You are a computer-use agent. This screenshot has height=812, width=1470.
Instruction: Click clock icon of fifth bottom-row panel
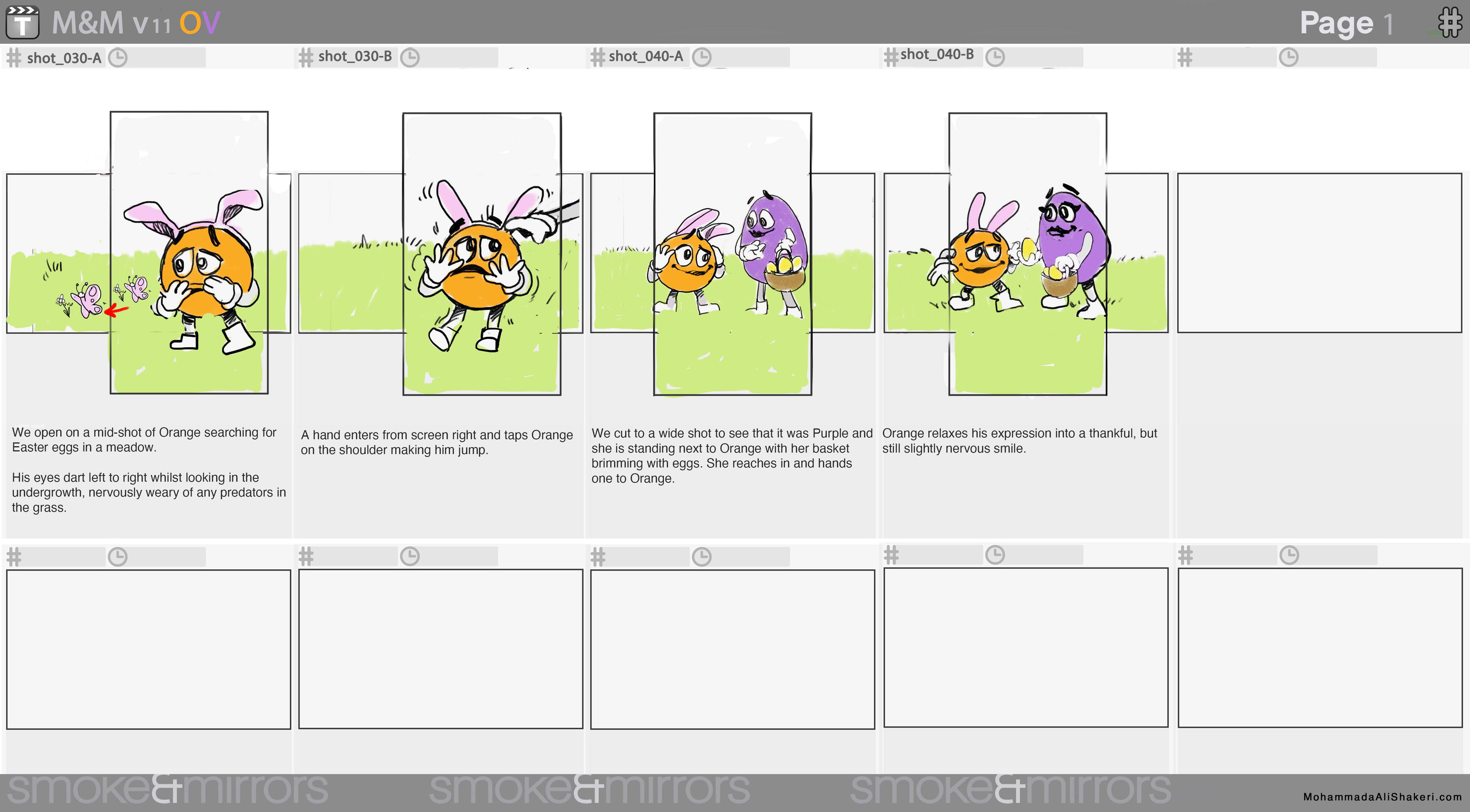point(1290,555)
